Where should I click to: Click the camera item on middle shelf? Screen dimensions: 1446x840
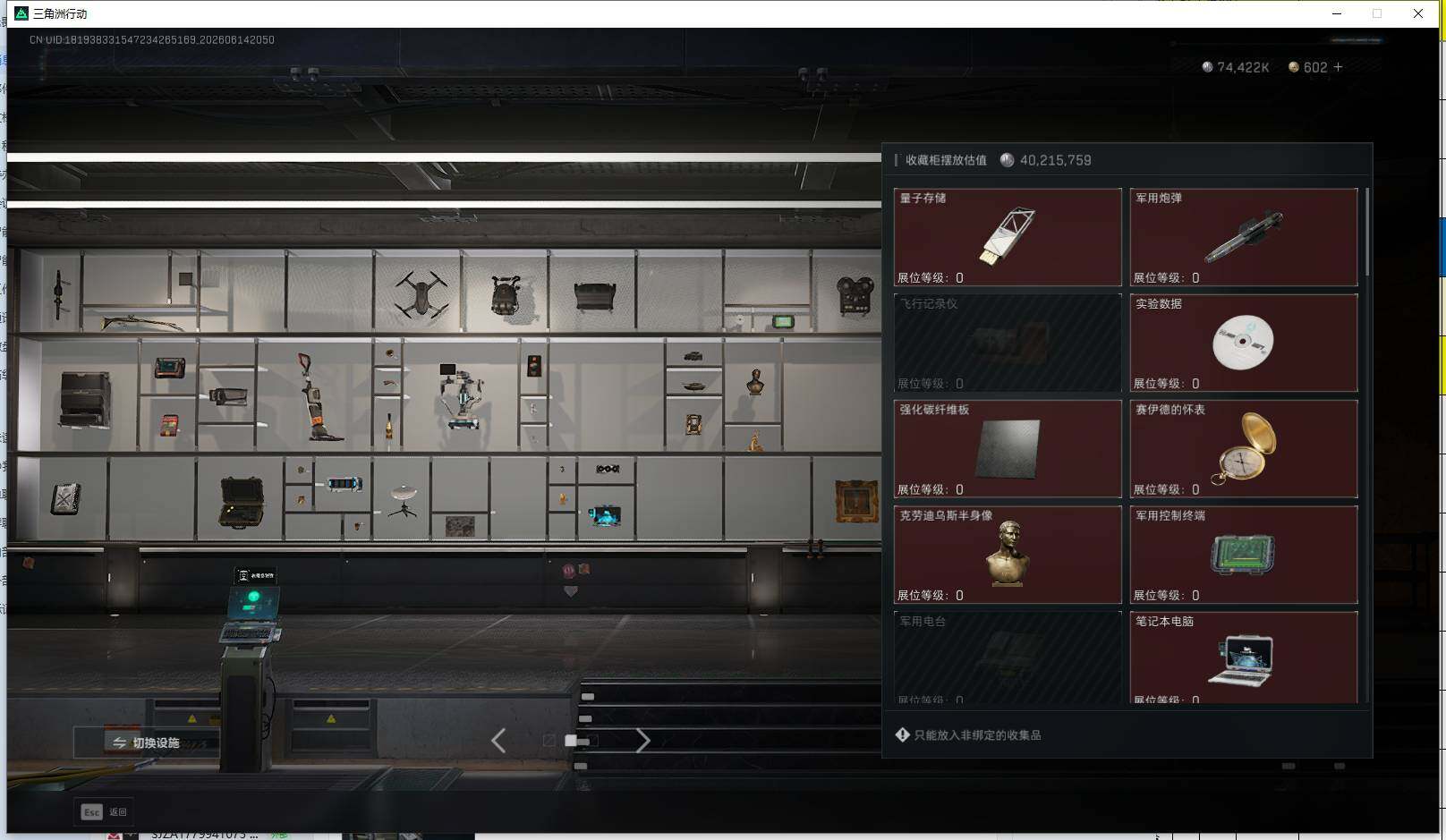pyautogui.click(x=229, y=395)
